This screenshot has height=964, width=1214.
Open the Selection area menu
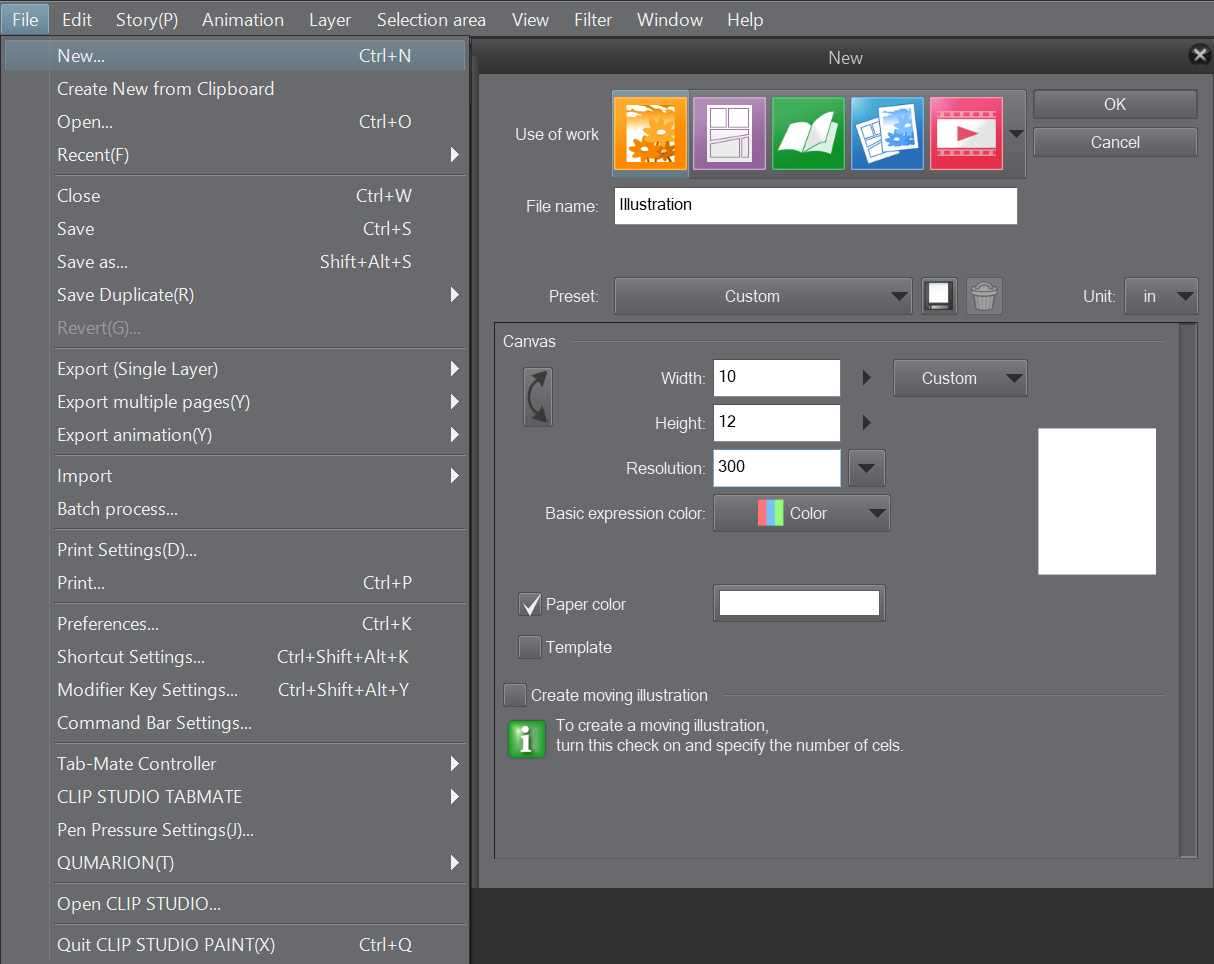pos(431,19)
